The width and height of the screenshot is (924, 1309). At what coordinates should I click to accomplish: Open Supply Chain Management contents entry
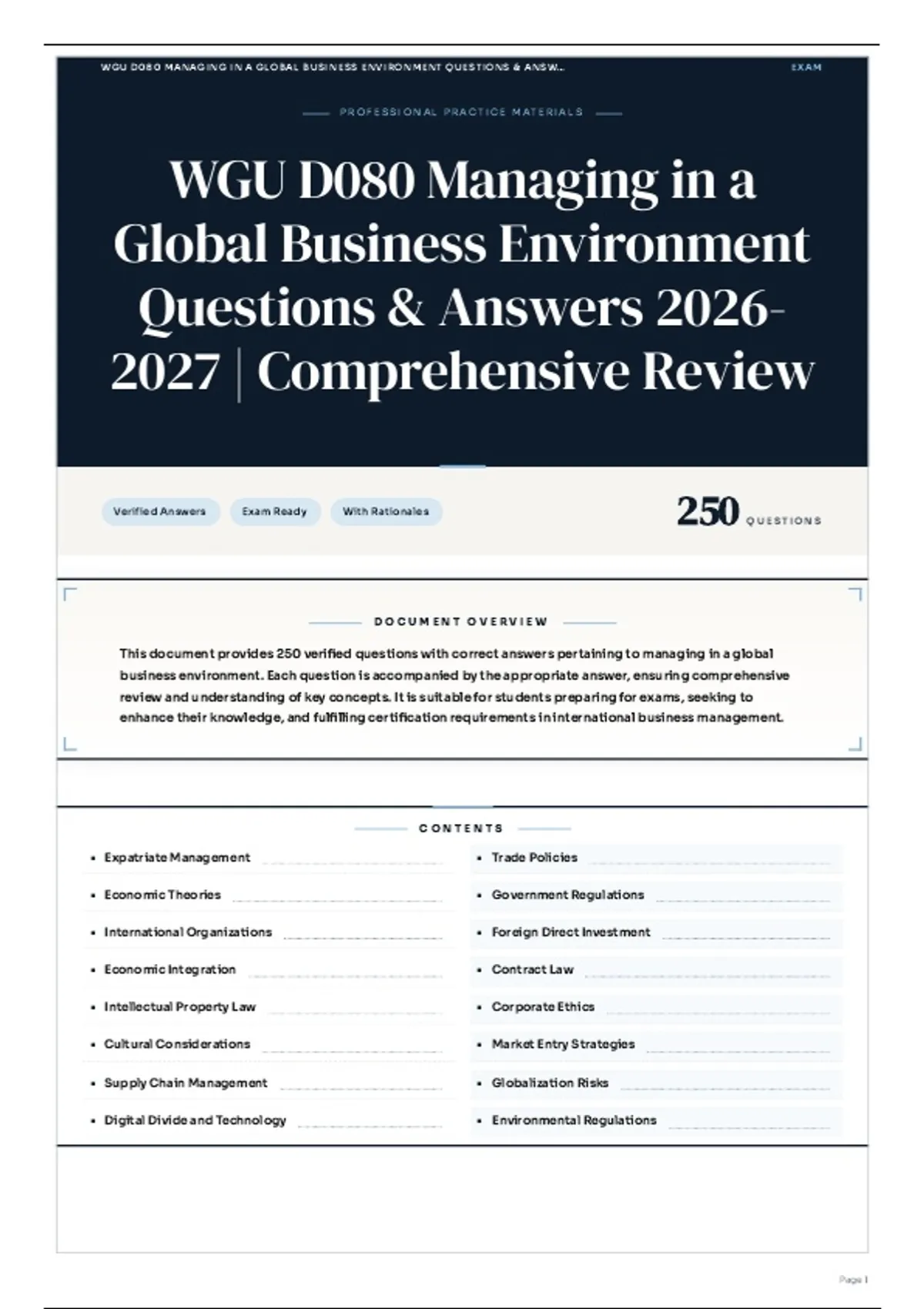[267, 1083]
